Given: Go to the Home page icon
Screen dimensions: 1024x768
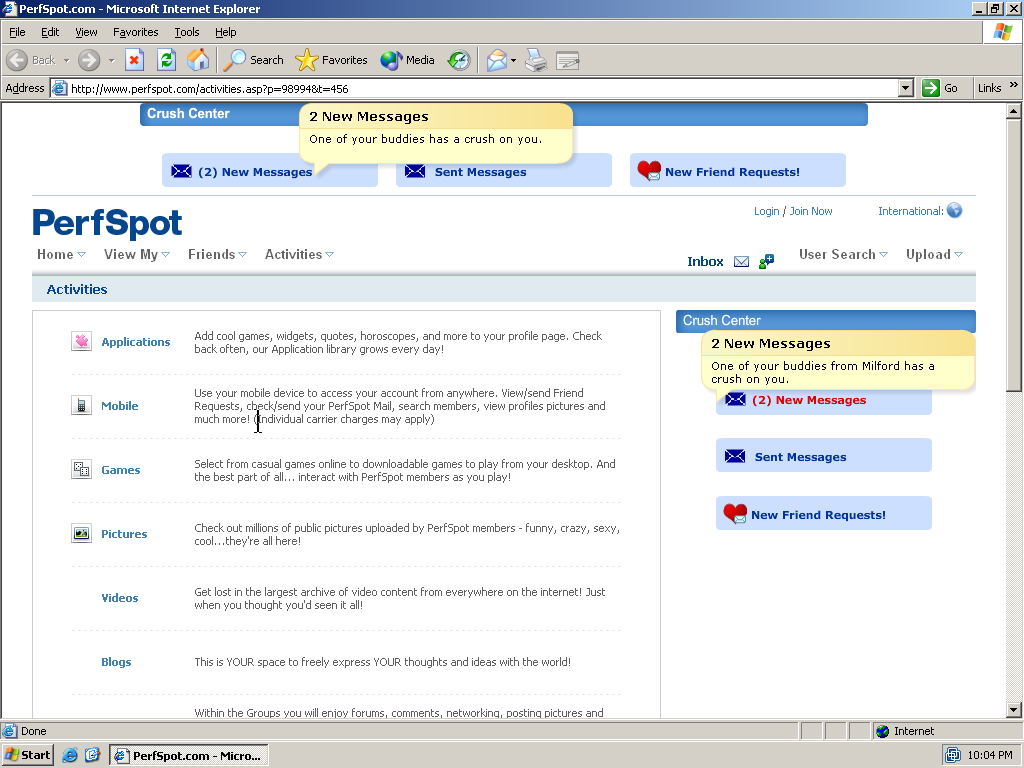Looking at the screenshot, I should [x=198, y=60].
